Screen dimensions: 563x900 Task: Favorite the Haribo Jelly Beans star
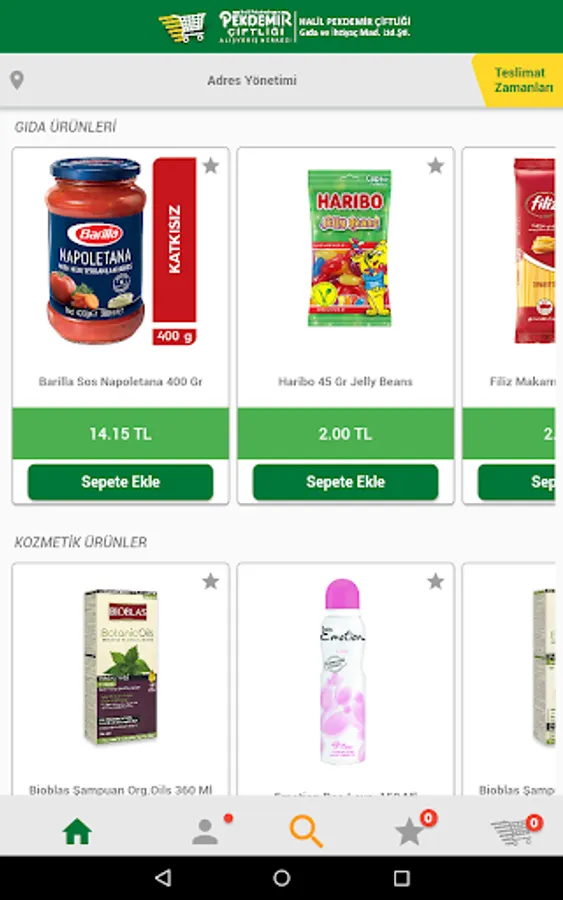[436, 166]
